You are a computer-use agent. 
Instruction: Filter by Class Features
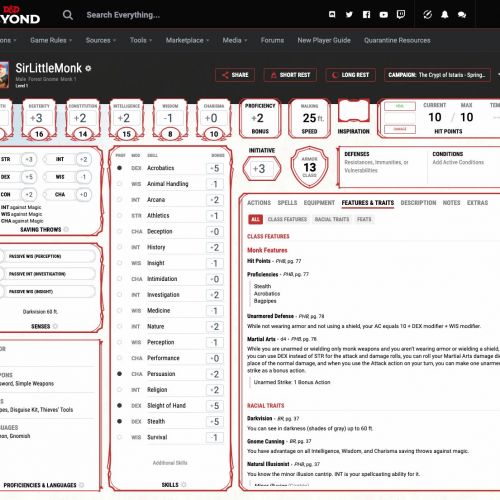click(x=287, y=219)
